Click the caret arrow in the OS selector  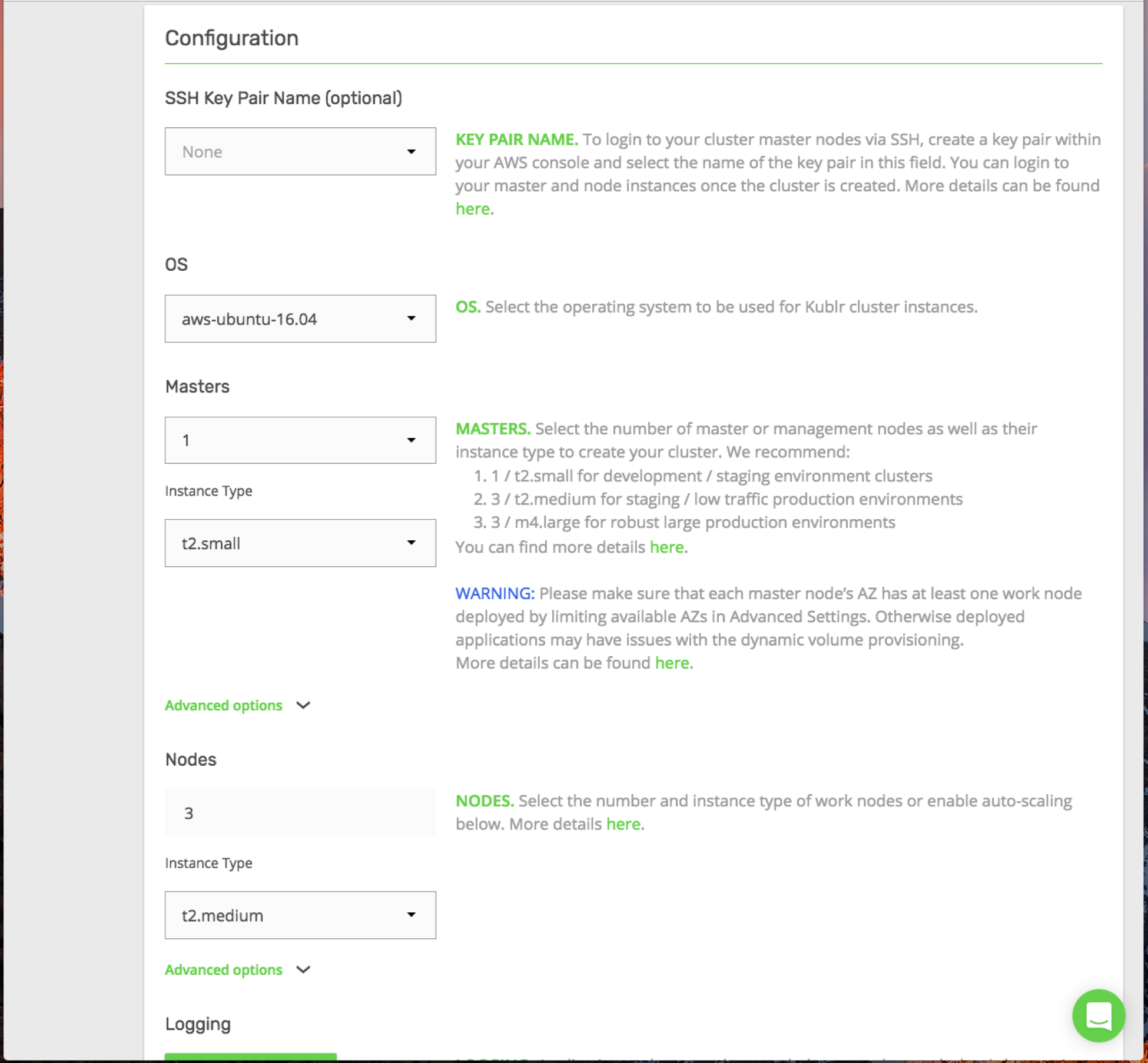[411, 318]
